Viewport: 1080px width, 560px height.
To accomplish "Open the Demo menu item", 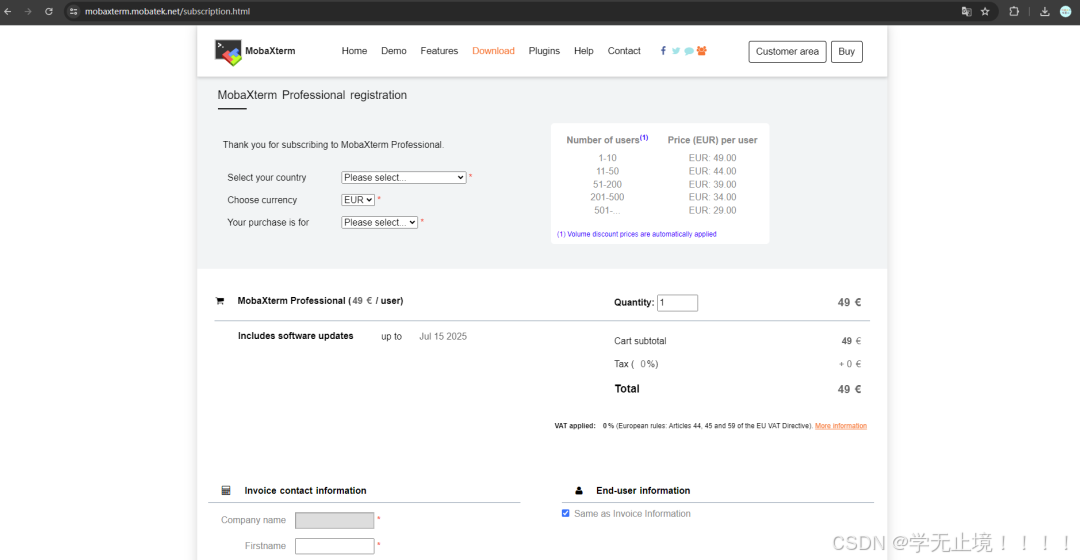I will point(393,51).
